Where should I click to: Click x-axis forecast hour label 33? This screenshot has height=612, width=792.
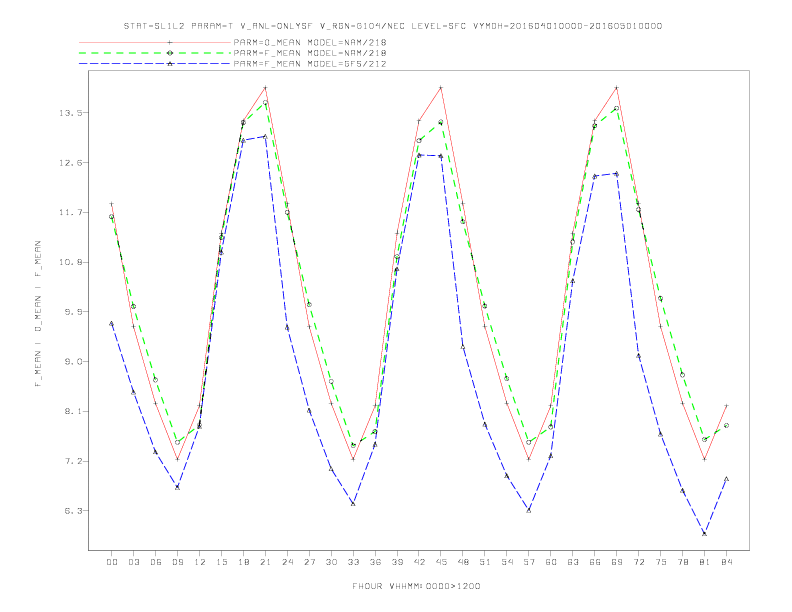coord(353,562)
